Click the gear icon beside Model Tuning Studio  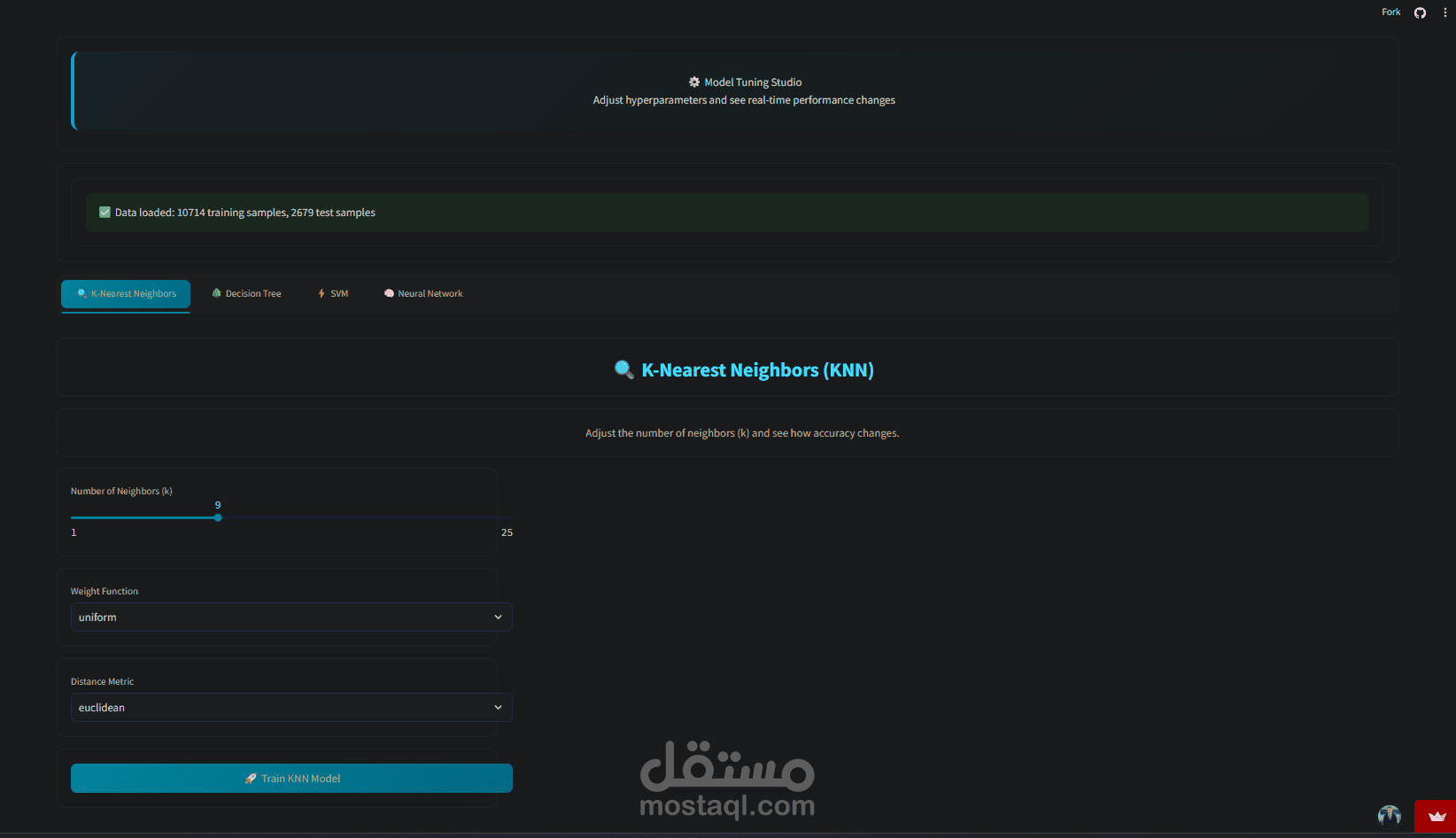pyautogui.click(x=694, y=81)
